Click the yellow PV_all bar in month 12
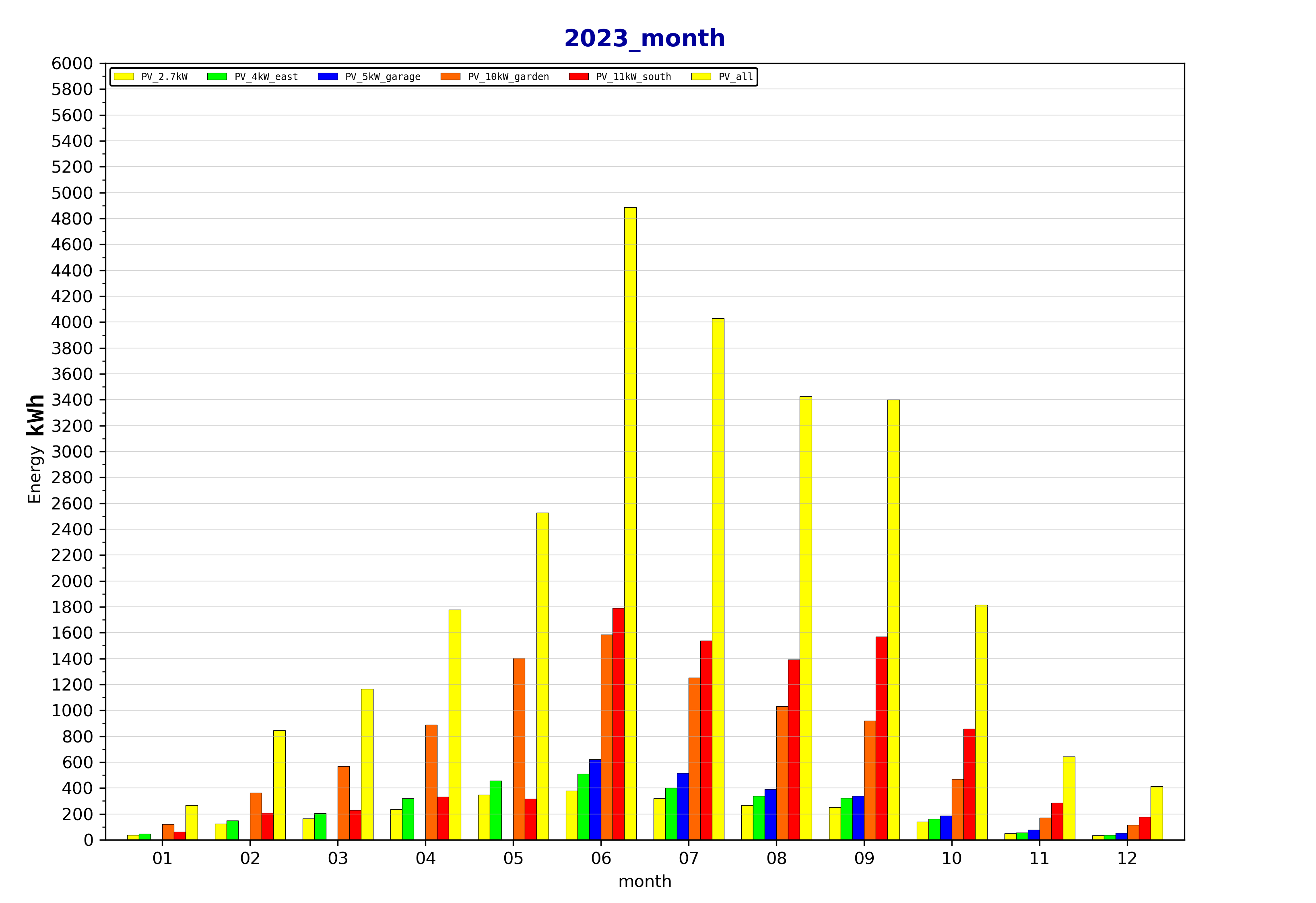 click(x=1157, y=813)
